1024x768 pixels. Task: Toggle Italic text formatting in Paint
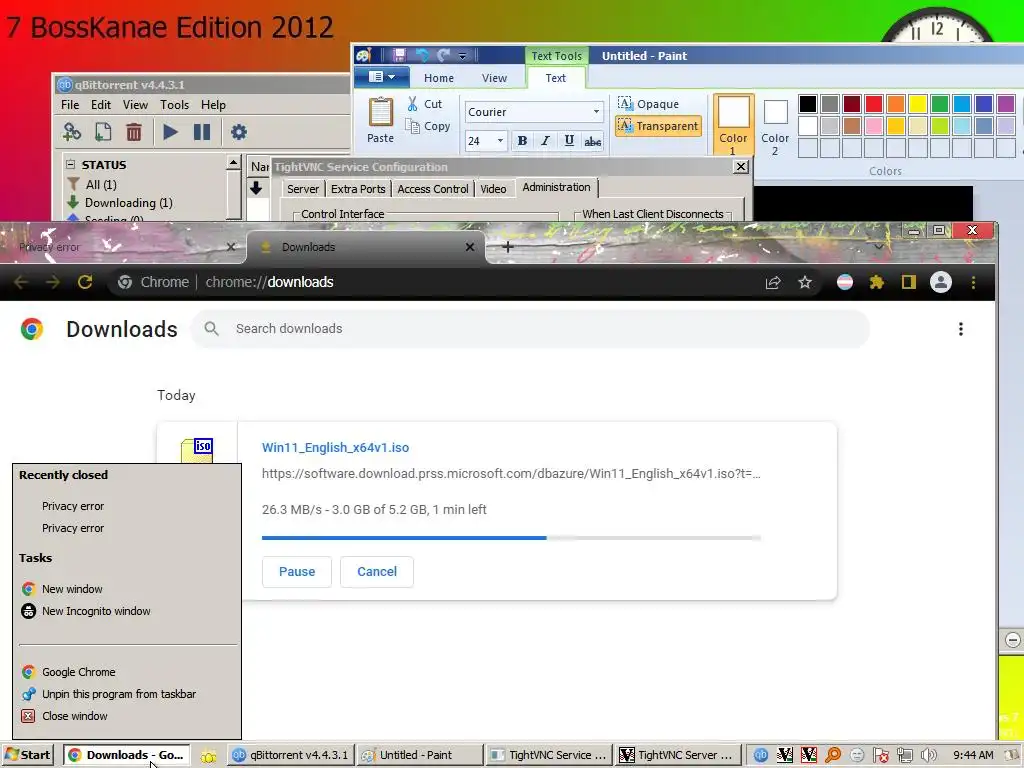pos(545,140)
